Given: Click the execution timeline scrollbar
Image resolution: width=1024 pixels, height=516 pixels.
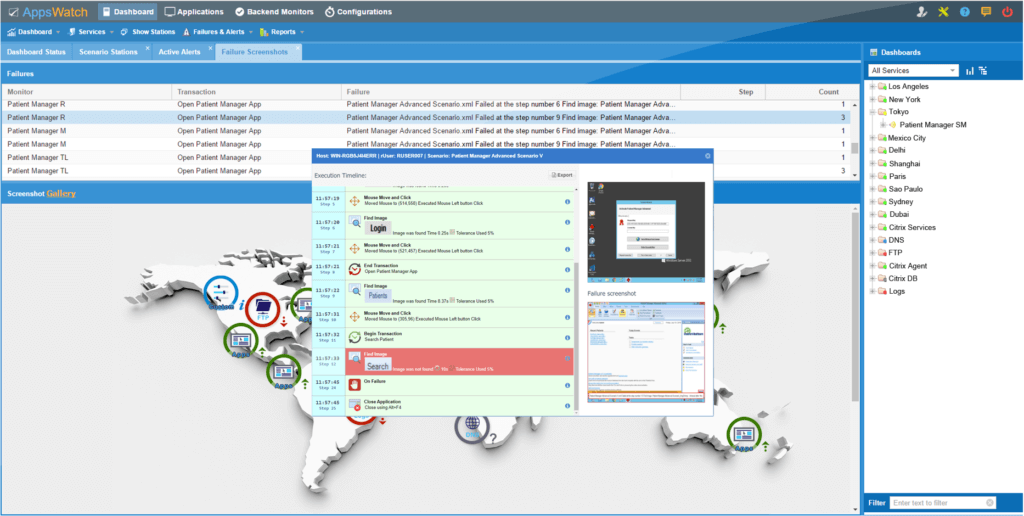Looking at the screenshot, I should point(575,336).
